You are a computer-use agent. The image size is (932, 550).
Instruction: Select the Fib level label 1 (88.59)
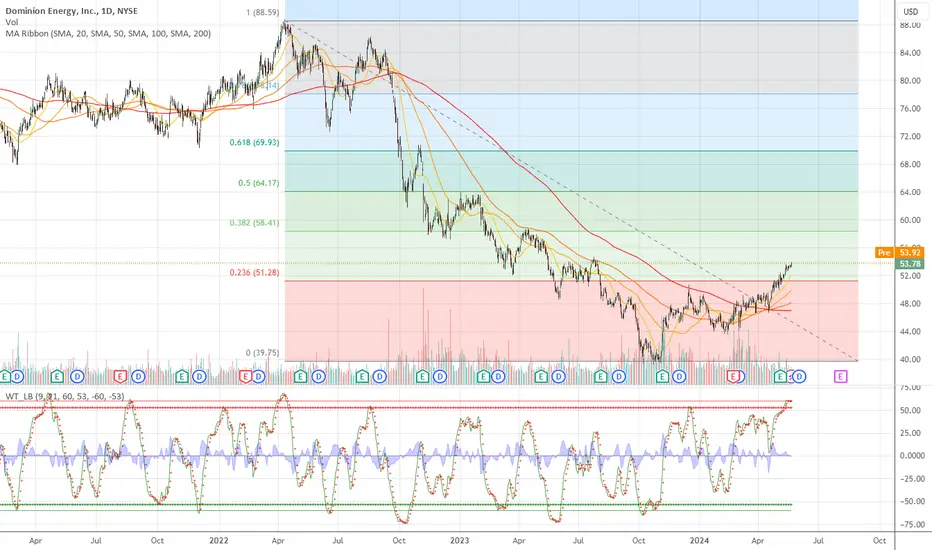(263, 12)
